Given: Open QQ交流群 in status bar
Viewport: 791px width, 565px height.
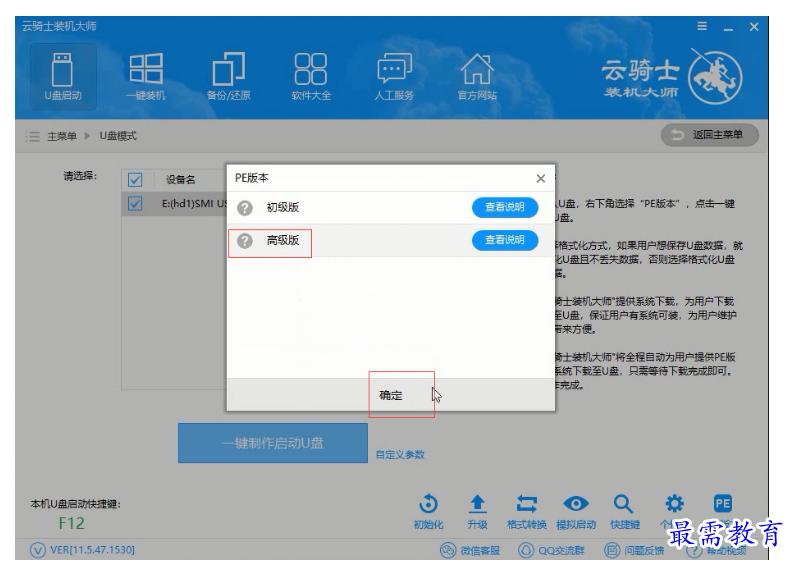Looking at the screenshot, I should tap(551, 550).
